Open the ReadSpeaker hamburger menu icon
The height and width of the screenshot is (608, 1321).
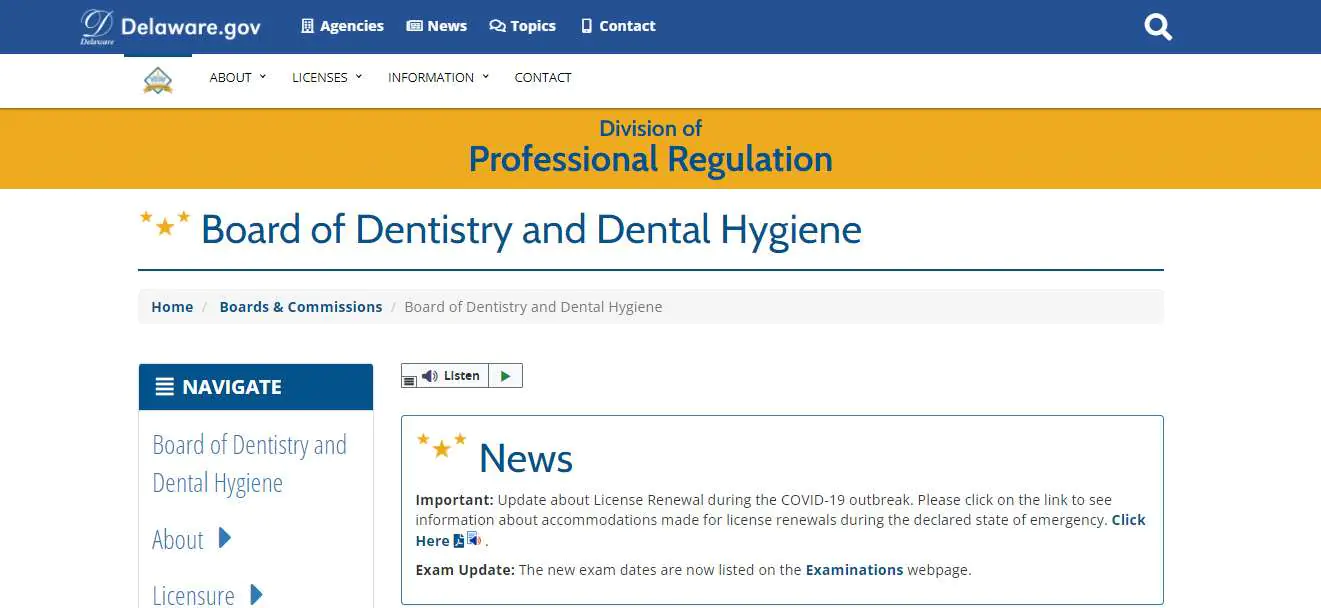point(408,379)
